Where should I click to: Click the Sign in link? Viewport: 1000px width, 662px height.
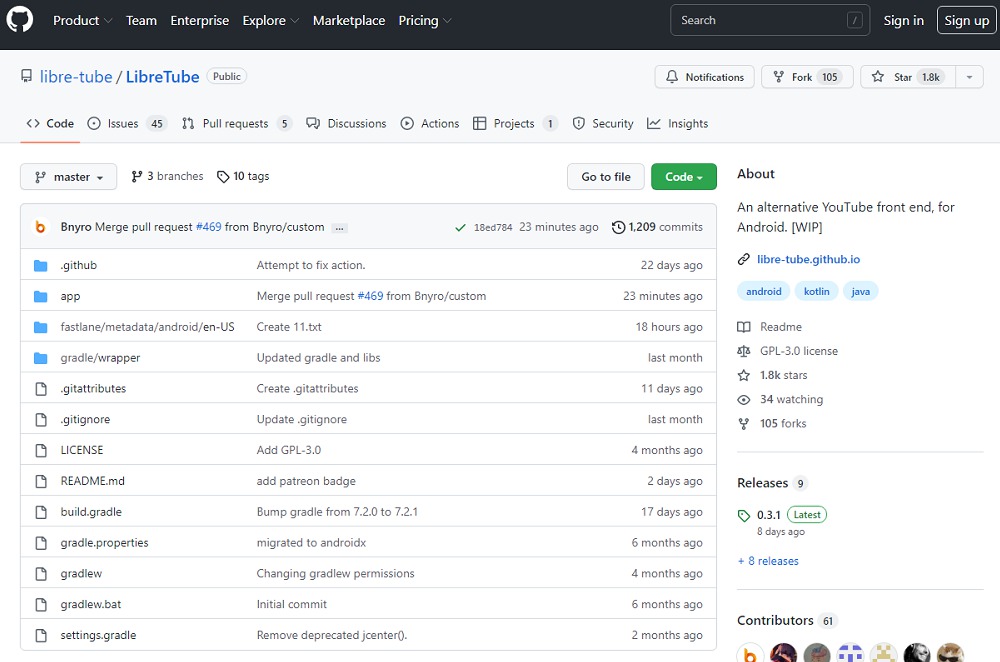pyautogui.click(x=903, y=20)
